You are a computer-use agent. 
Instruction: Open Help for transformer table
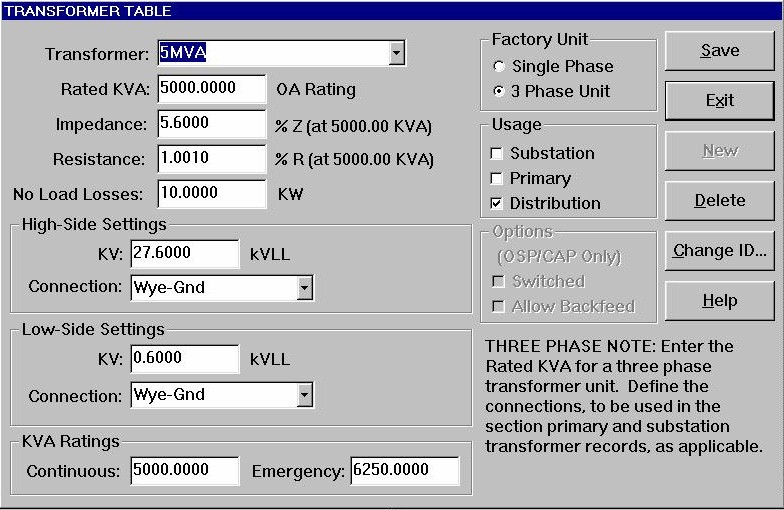[719, 300]
